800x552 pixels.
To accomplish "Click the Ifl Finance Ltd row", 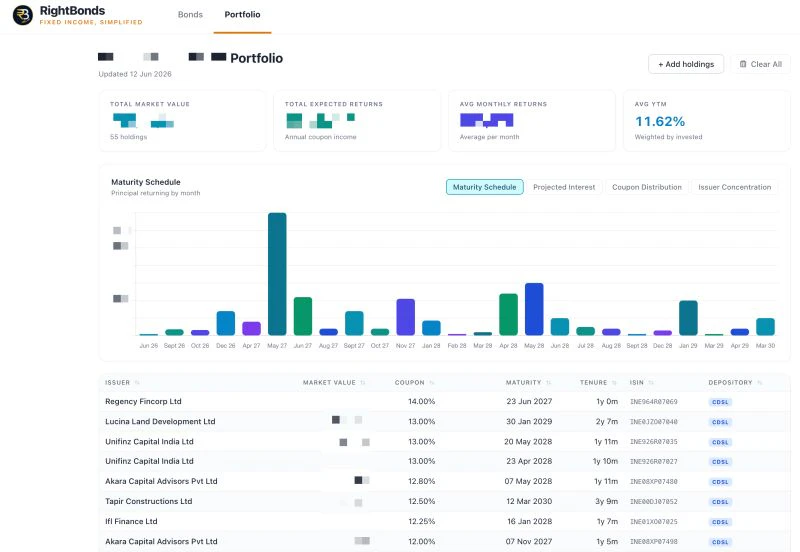I will tap(444, 521).
